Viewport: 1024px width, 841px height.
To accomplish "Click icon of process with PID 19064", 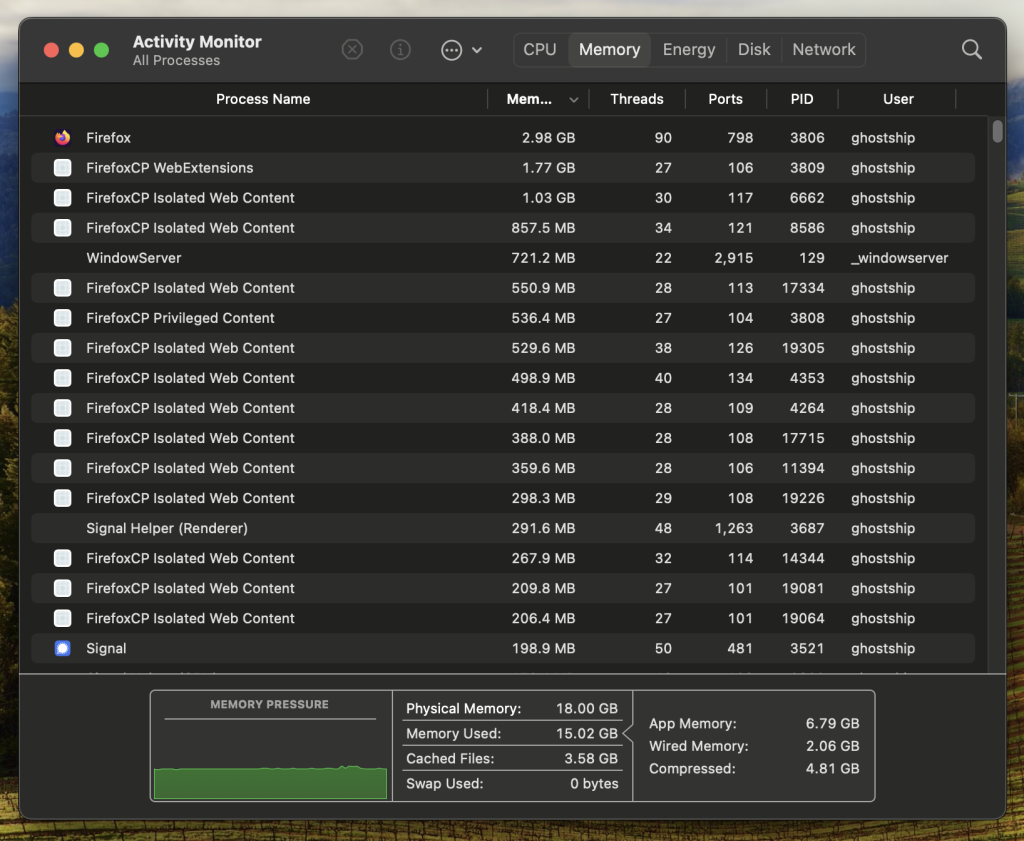I will (63, 618).
